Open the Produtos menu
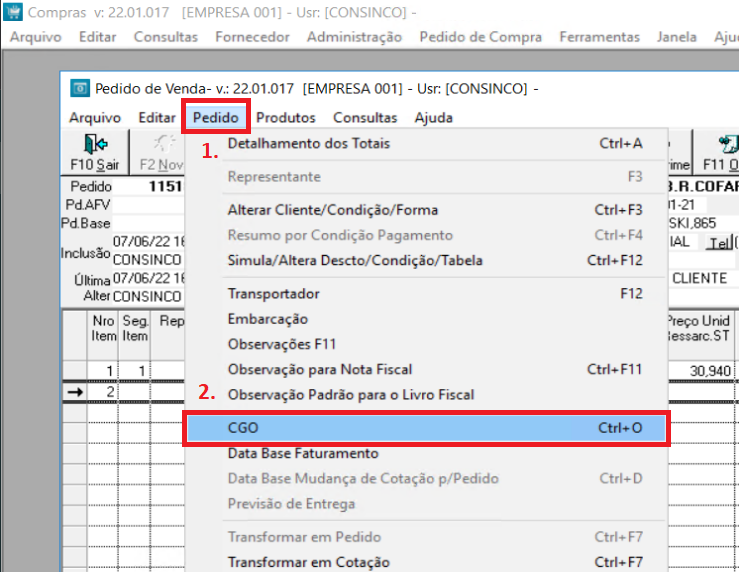 tap(286, 117)
